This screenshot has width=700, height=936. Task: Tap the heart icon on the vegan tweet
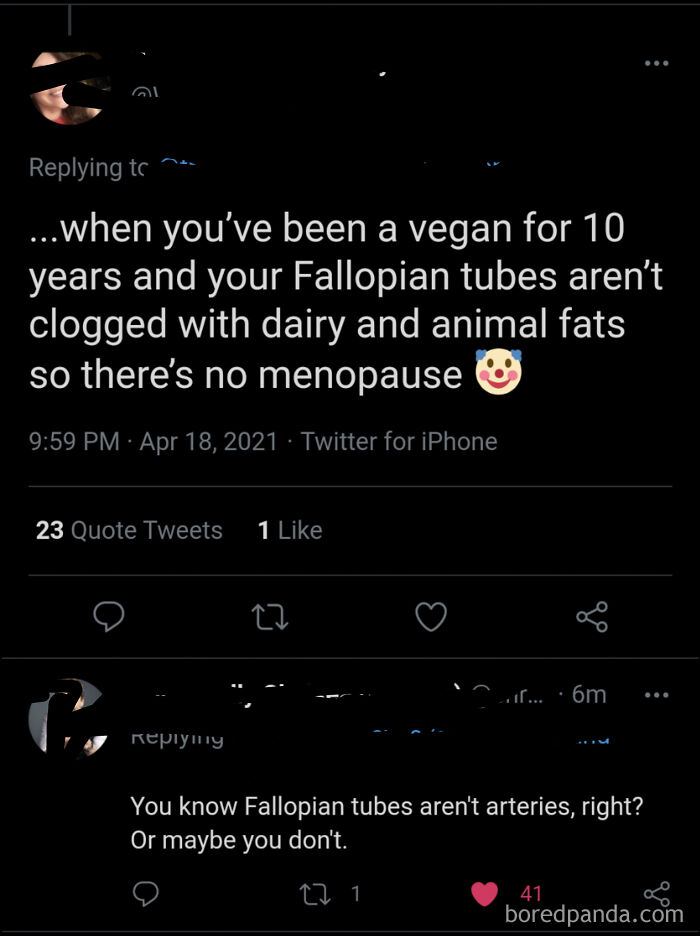point(430,618)
